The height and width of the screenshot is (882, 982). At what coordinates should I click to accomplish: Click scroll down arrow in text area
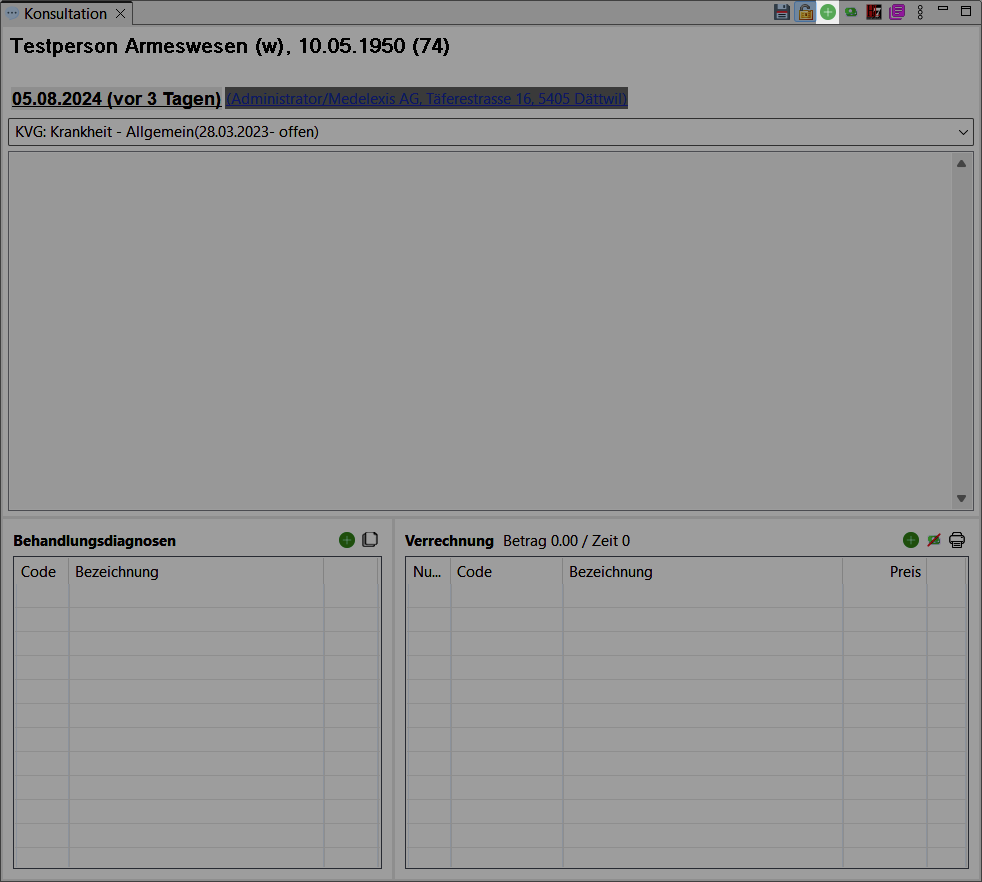(961, 498)
